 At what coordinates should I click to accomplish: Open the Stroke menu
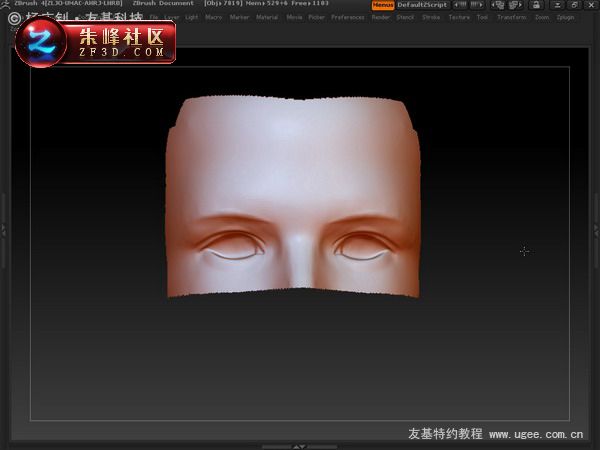click(x=431, y=17)
